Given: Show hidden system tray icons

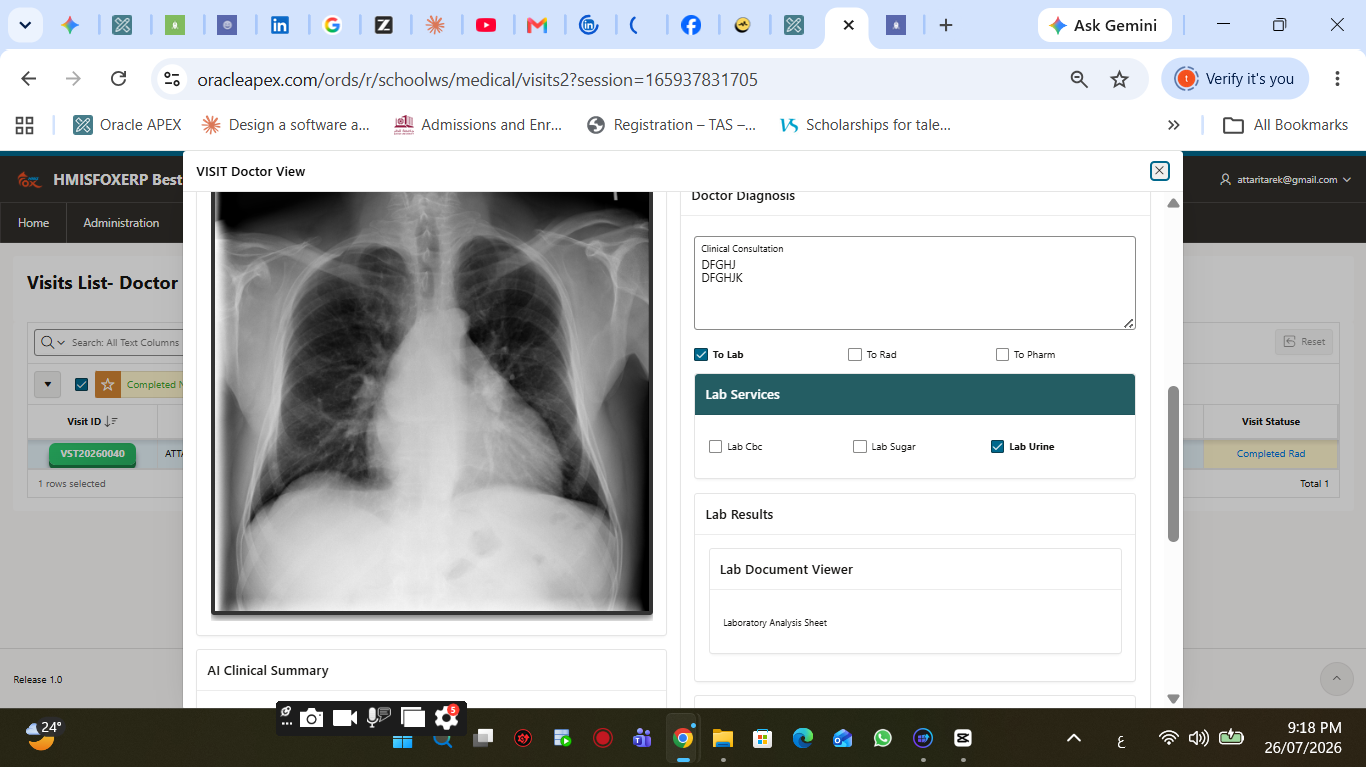Looking at the screenshot, I should pyautogui.click(x=1074, y=739).
